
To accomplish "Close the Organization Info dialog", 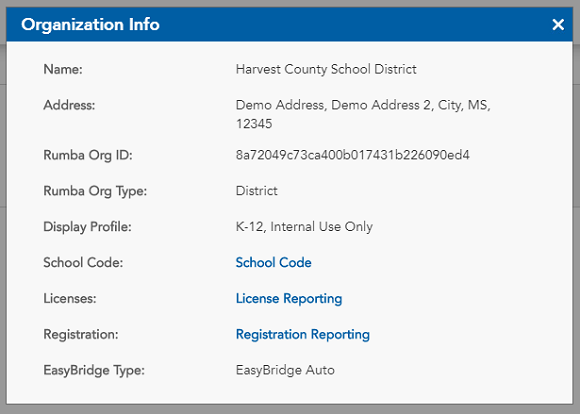I will (x=558, y=25).
